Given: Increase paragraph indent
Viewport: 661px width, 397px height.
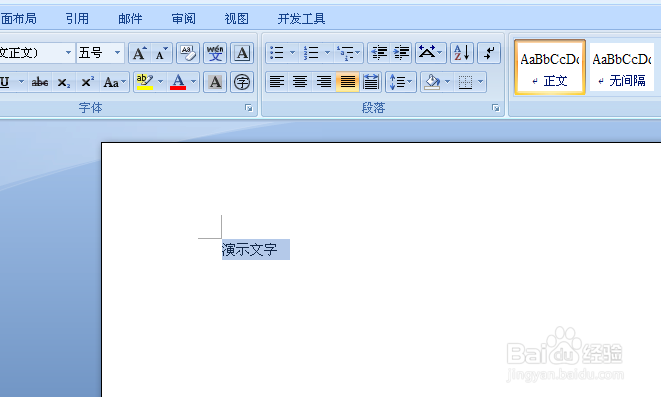Looking at the screenshot, I should [401, 53].
